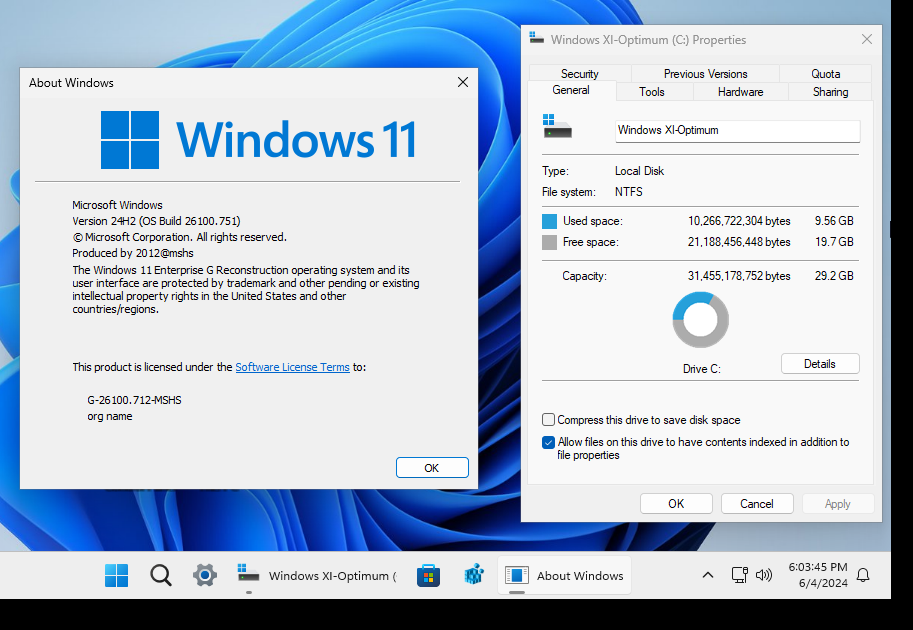Open the Windows Start menu
This screenshot has width=913, height=630.
pyautogui.click(x=116, y=575)
